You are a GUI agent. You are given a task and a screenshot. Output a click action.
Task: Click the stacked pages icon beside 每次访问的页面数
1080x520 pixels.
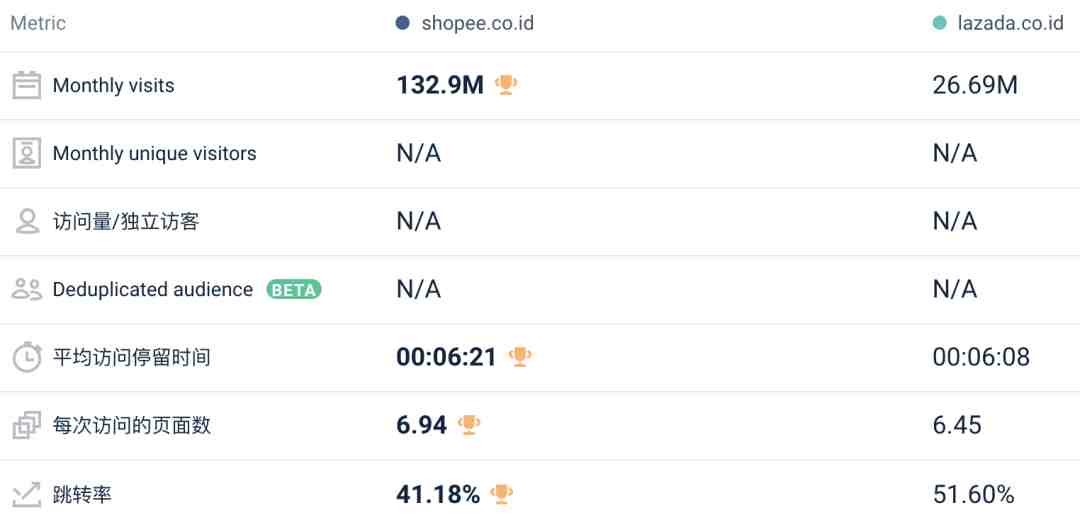(x=27, y=426)
